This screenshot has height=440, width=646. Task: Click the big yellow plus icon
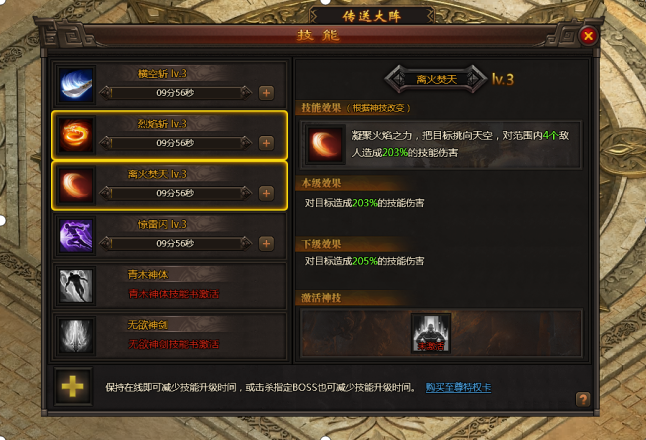coord(73,387)
